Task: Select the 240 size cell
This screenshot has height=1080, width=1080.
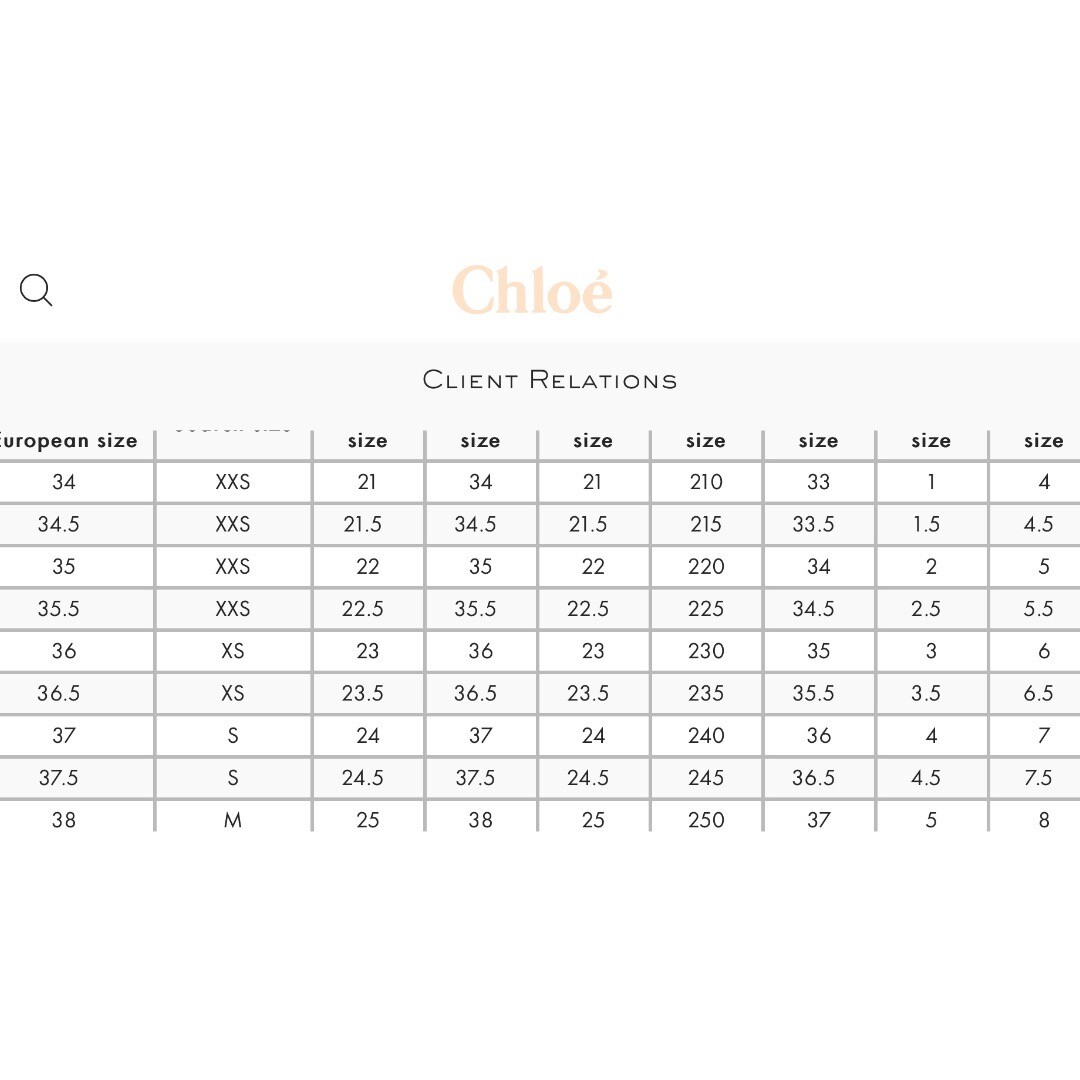Action: [x=706, y=736]
